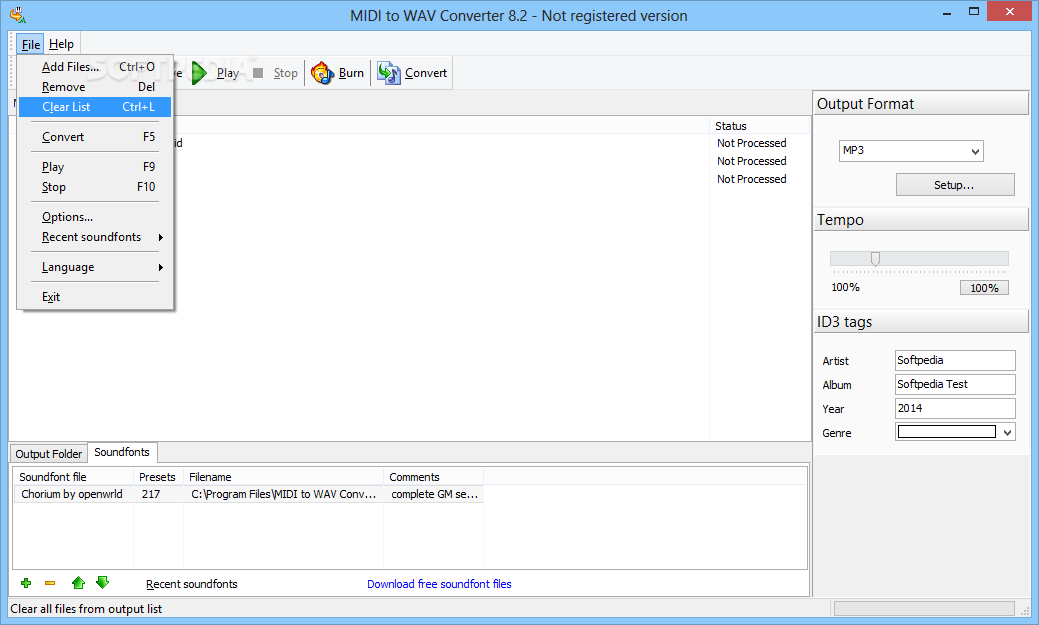Click the green Play arrow icon
This screenshot has width=1039, height=625.
pyautogui.click(x=199, y=73)
